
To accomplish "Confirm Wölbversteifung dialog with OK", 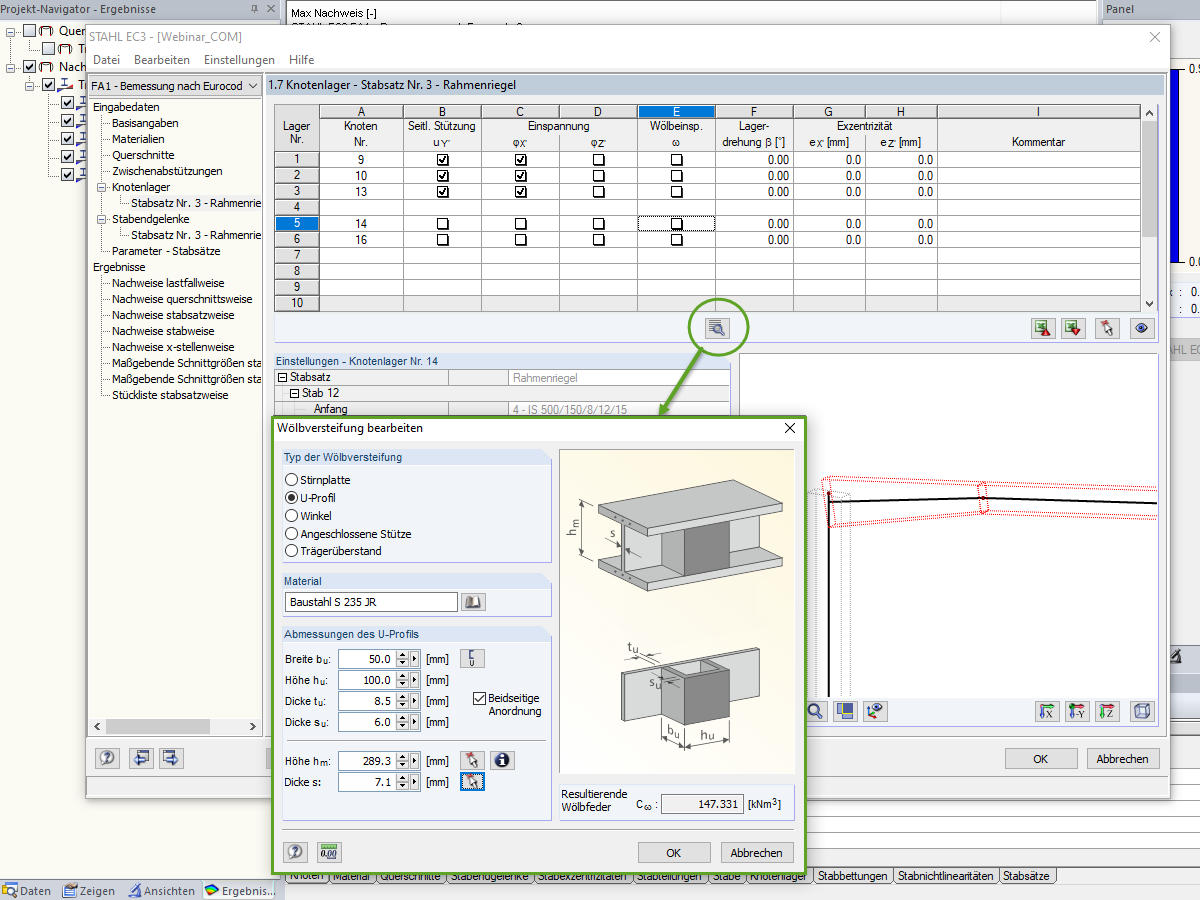I will pos(674,853).
